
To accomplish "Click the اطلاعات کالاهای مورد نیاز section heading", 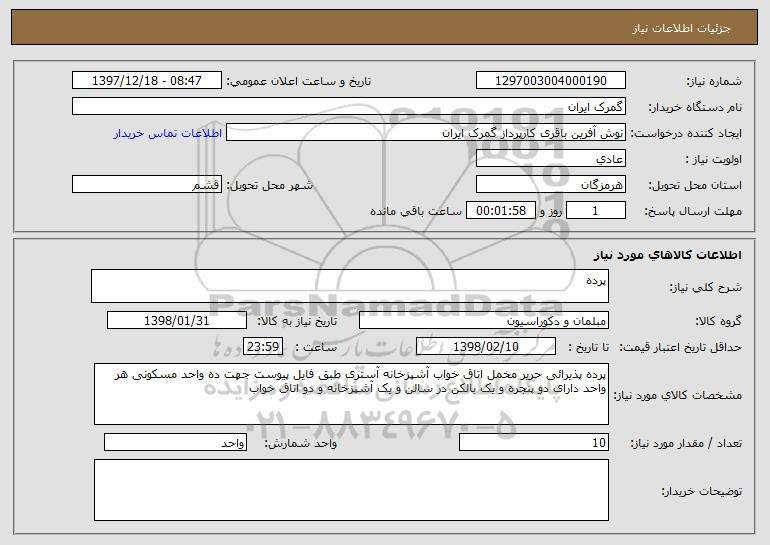I will [667, 255].
